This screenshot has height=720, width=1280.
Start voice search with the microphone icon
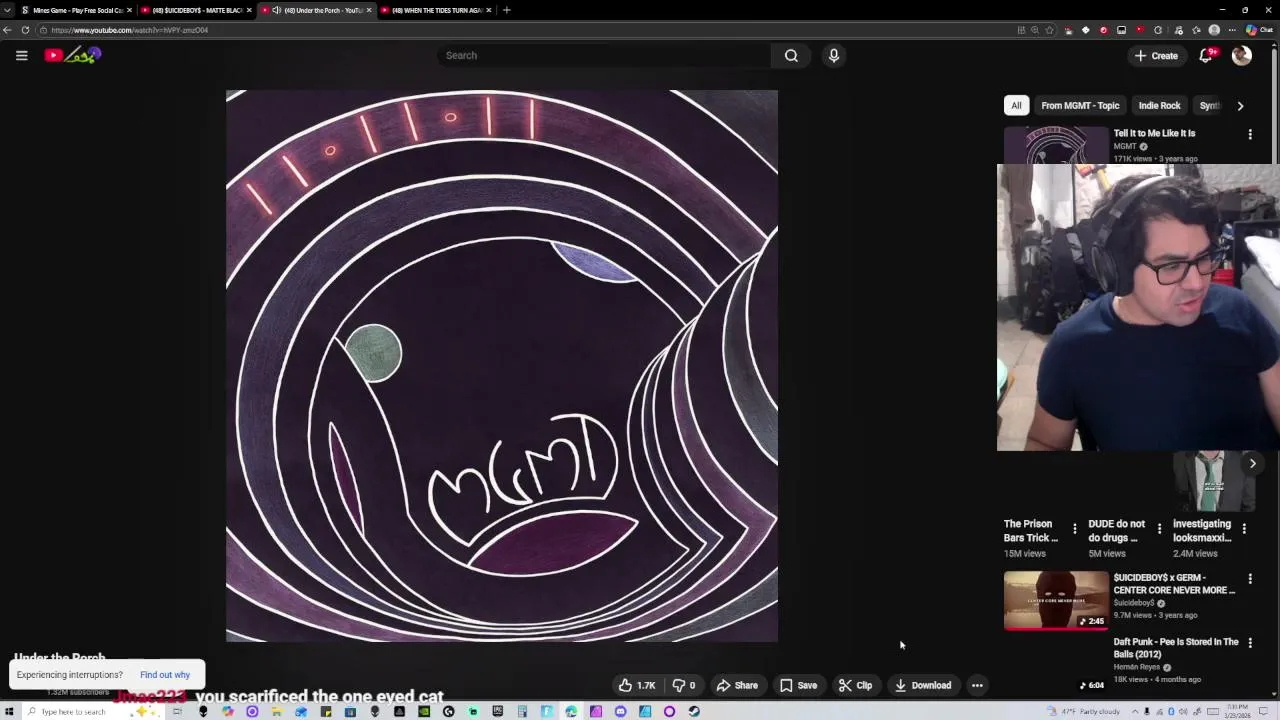coord(834,55)
